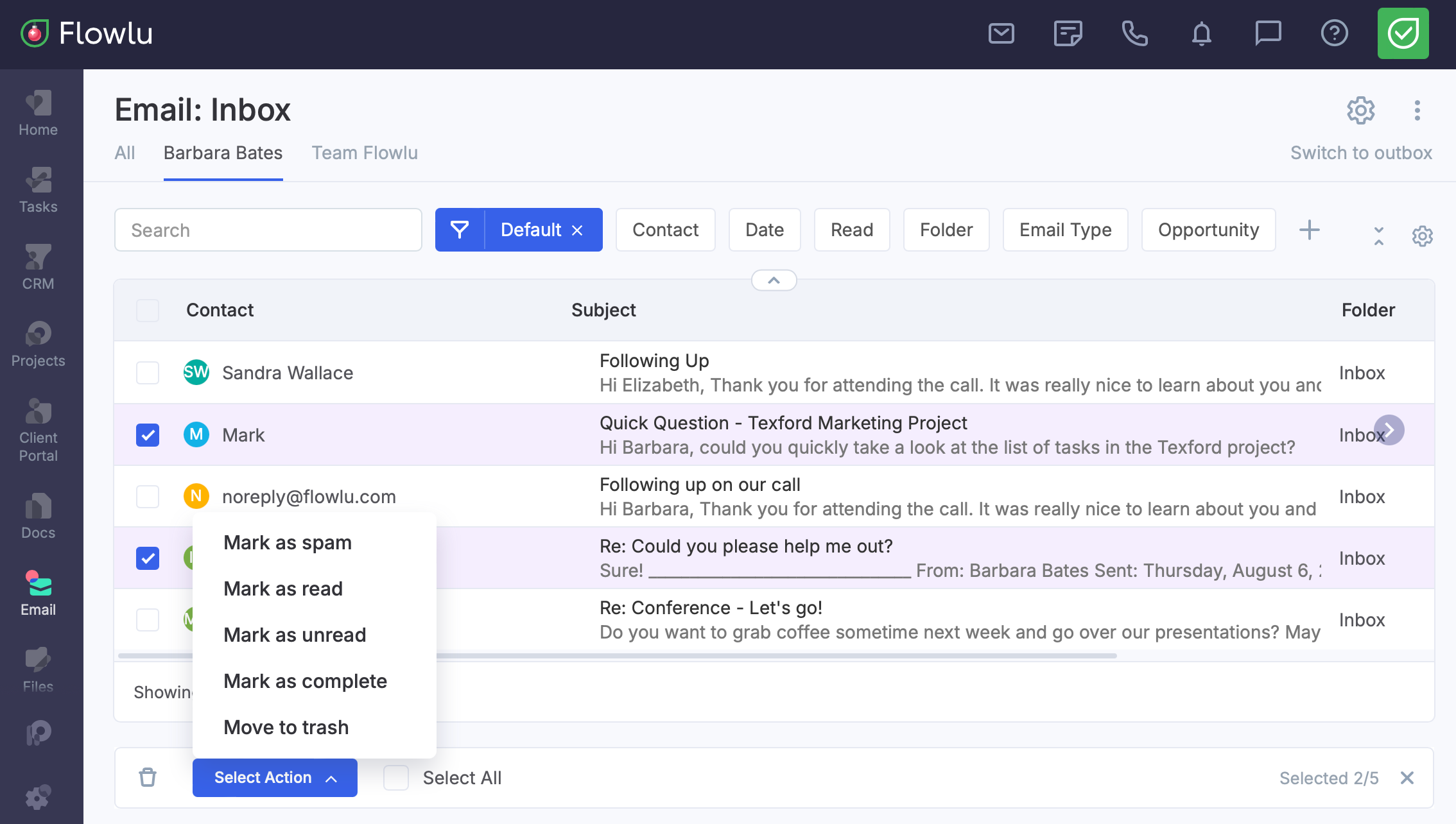
Task: Collapse filter panel with up chevron
Action: click(x=774, y=280)
